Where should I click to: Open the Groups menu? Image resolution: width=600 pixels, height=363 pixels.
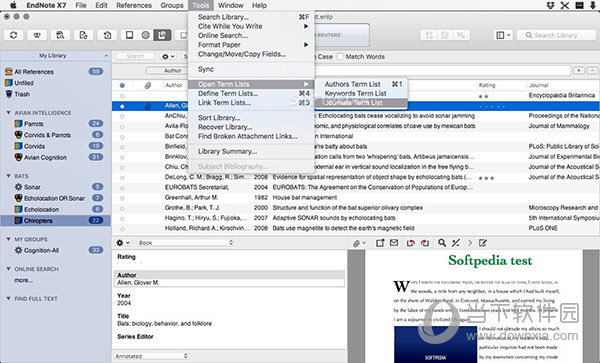click(172, 5)
